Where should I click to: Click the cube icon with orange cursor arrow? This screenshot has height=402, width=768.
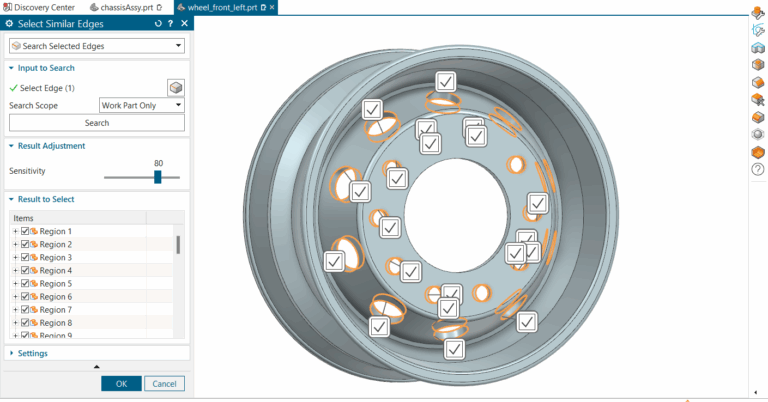758,99
